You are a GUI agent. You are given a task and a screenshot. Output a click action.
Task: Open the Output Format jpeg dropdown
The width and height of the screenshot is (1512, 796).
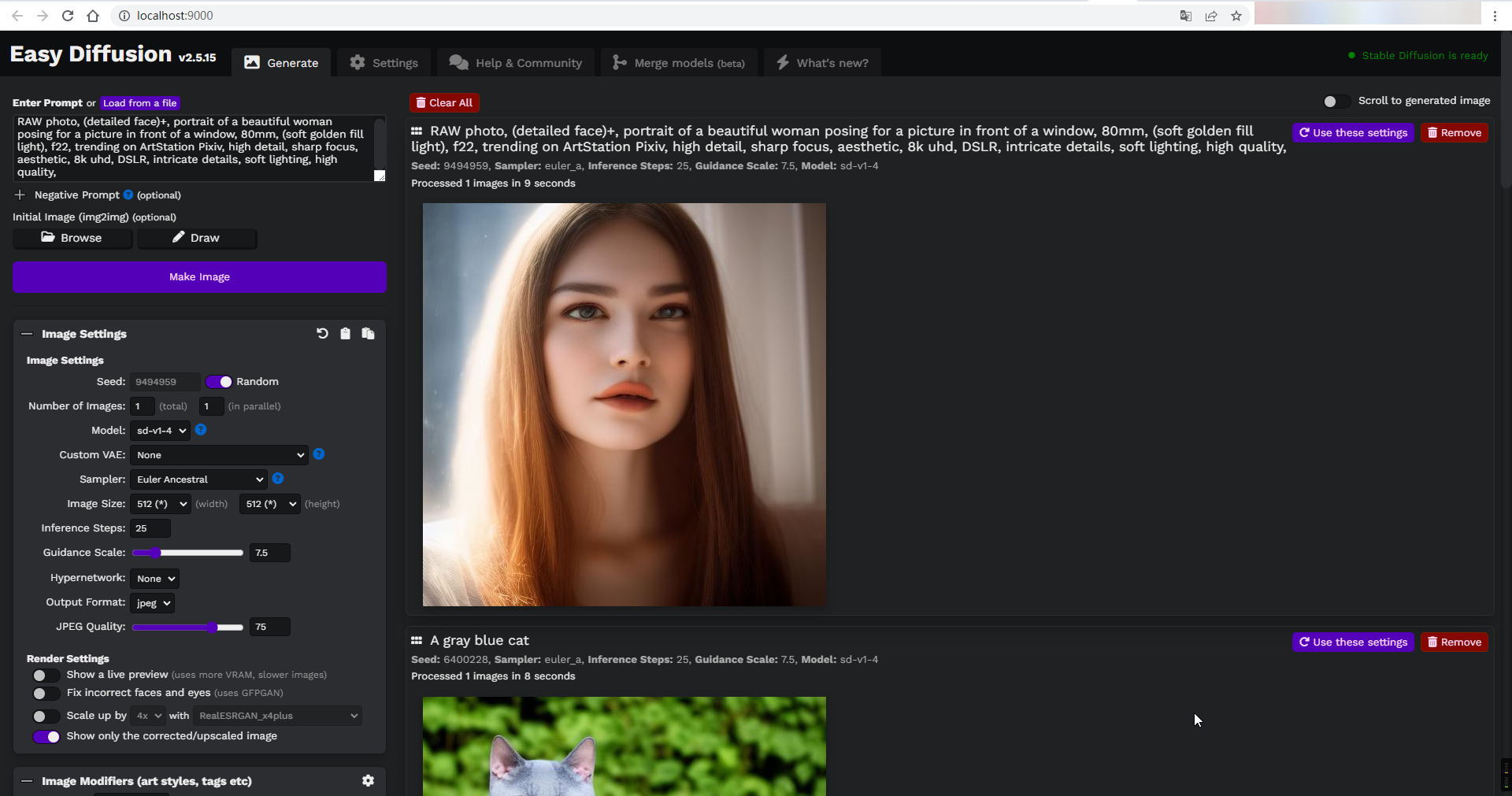pyautogui.click(x=152, y=603)
